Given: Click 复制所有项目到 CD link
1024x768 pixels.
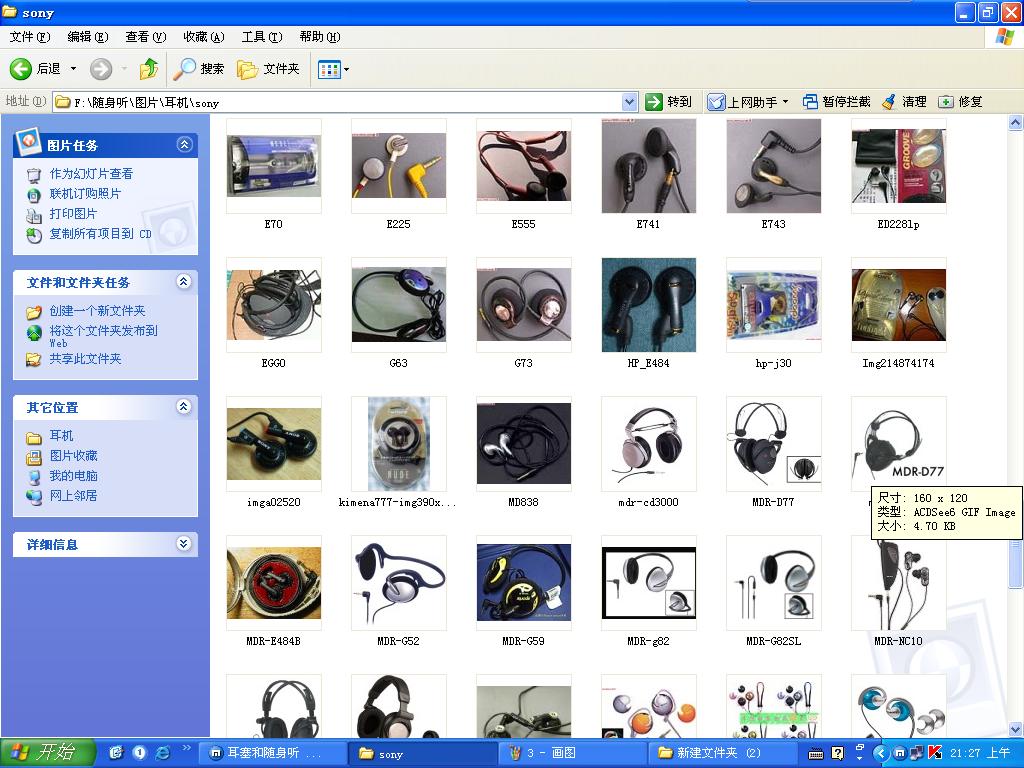Looking at the screenshot, I should [100, 234].
